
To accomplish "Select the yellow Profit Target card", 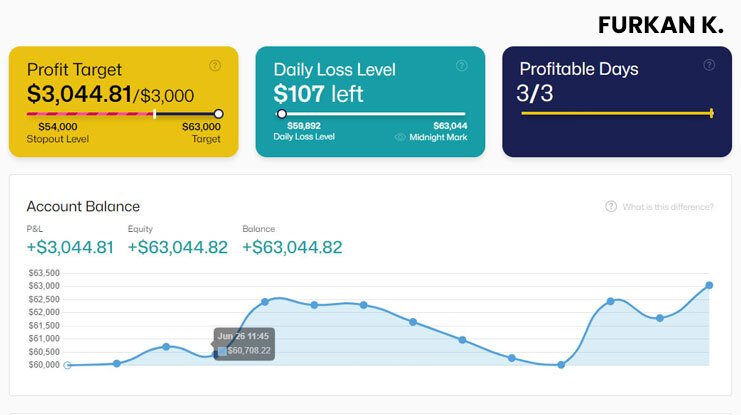I will click(x=124, y=101).
